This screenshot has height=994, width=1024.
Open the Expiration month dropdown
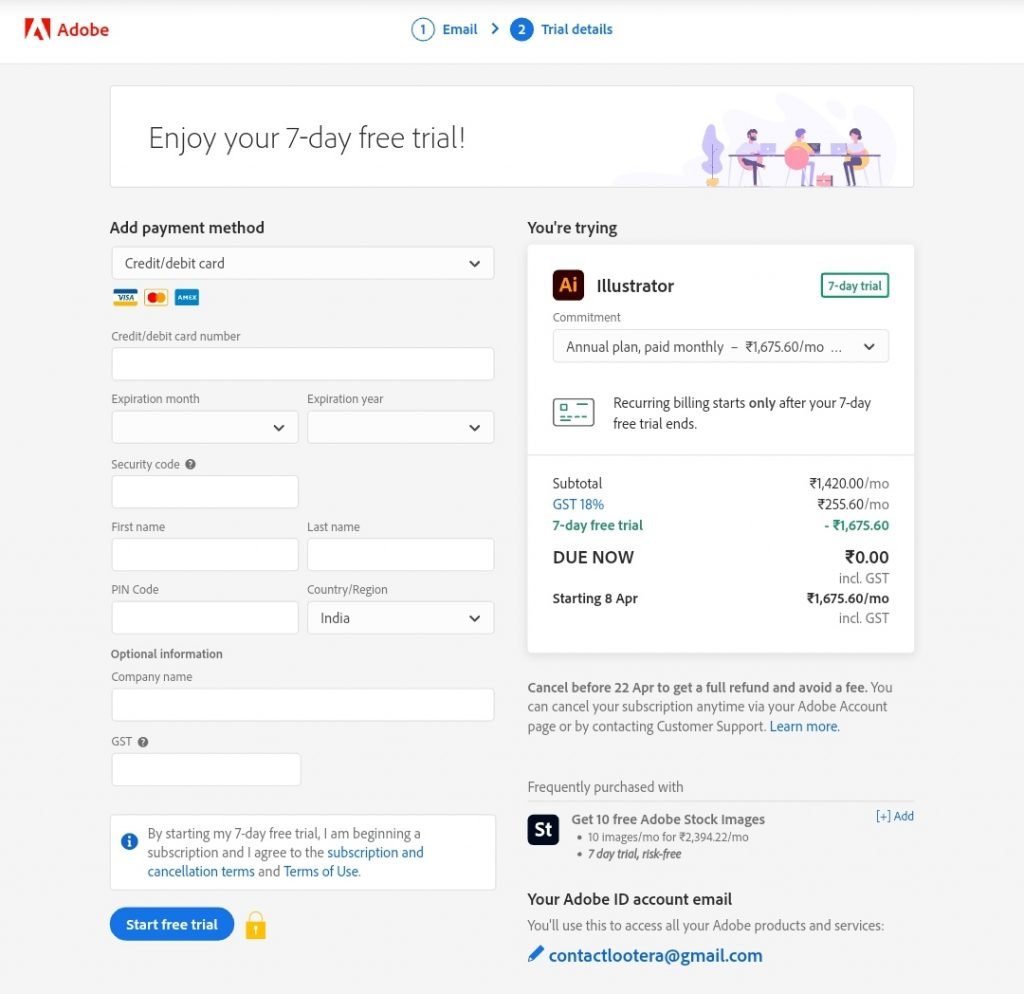(204, 428)
